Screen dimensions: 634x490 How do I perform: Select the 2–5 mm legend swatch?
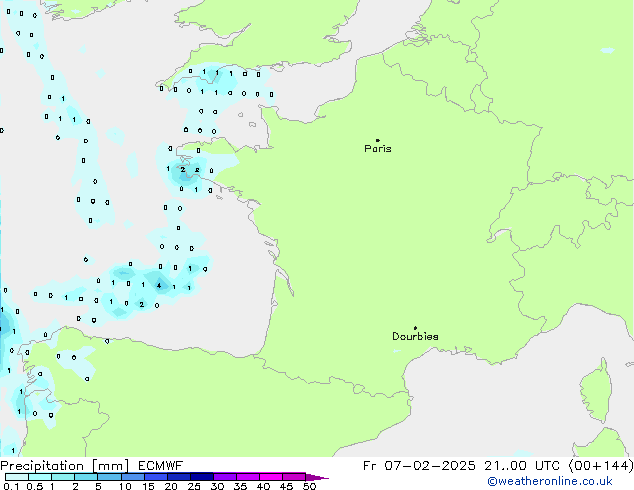click(x=86, y=477)
